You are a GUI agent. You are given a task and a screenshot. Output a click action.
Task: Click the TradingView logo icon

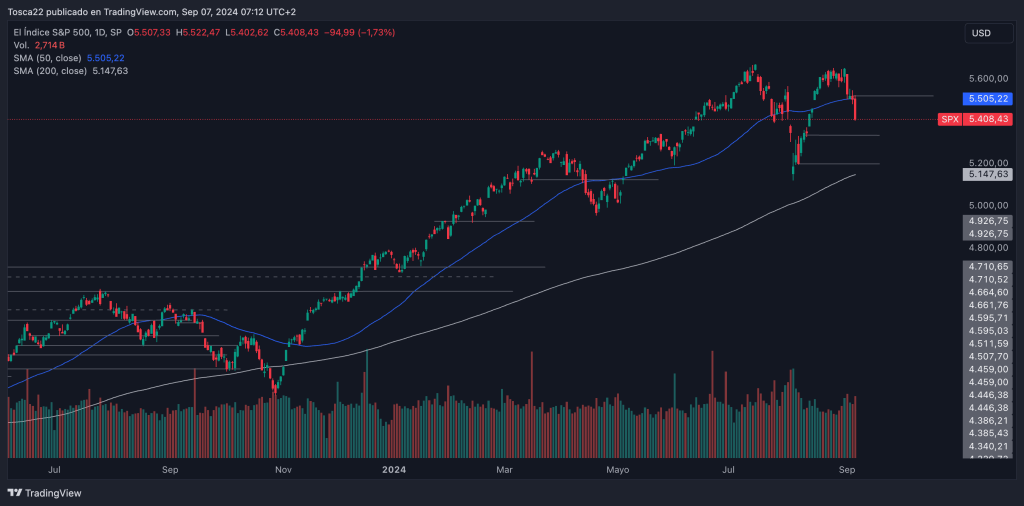coord(14,493)
